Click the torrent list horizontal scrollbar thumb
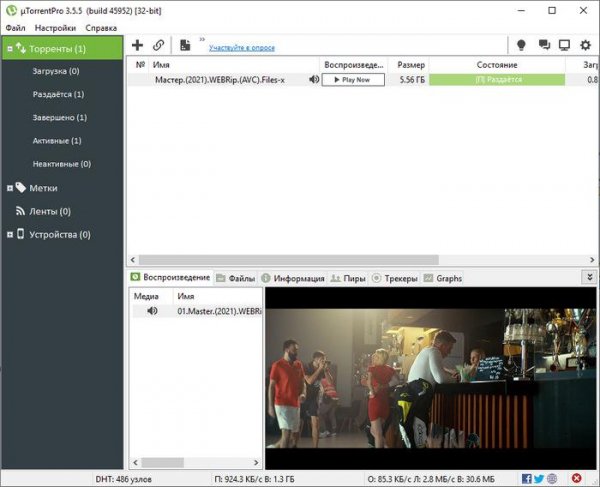 click(289, 260)
